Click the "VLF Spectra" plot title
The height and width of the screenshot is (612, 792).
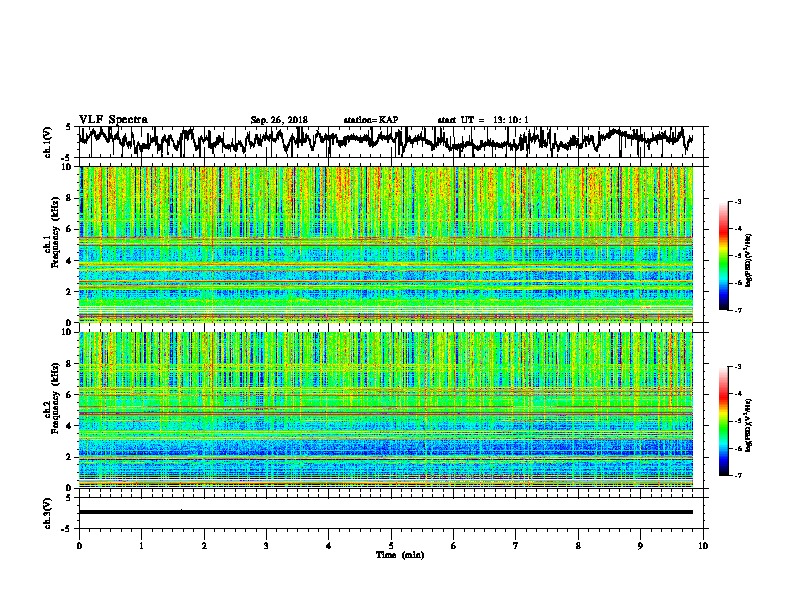[x=113, y=120]
